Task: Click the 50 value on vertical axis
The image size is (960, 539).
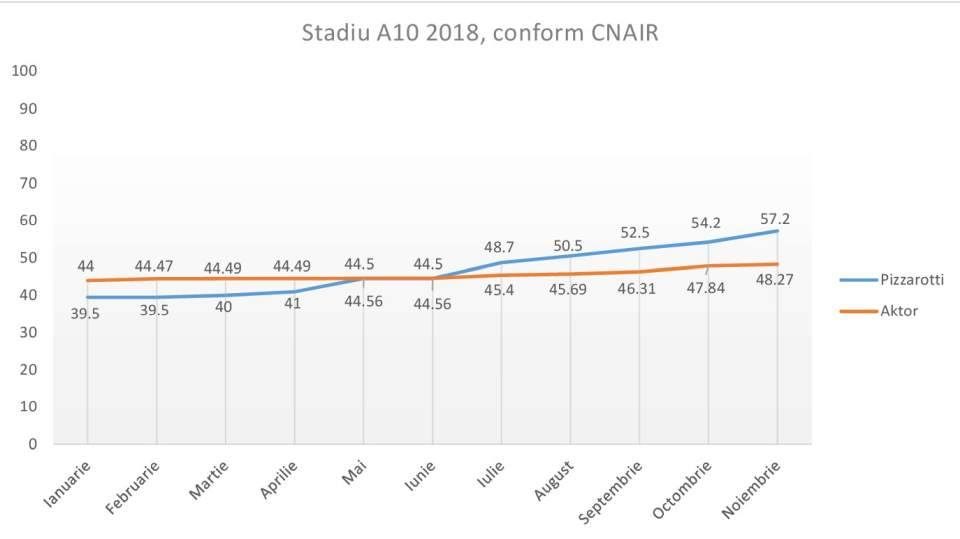Action: (28, 257)
